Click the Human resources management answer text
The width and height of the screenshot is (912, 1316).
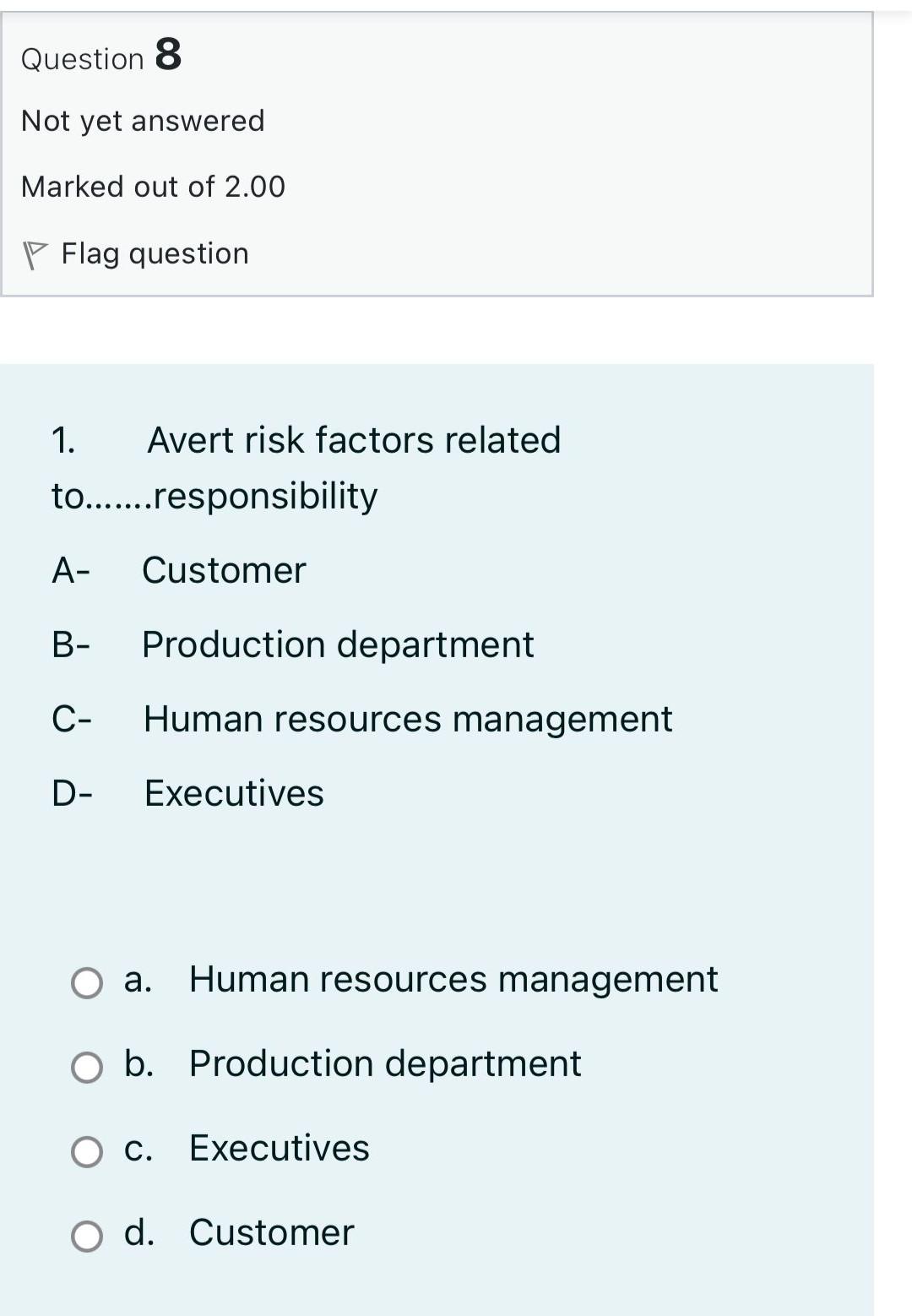point(453,980)
